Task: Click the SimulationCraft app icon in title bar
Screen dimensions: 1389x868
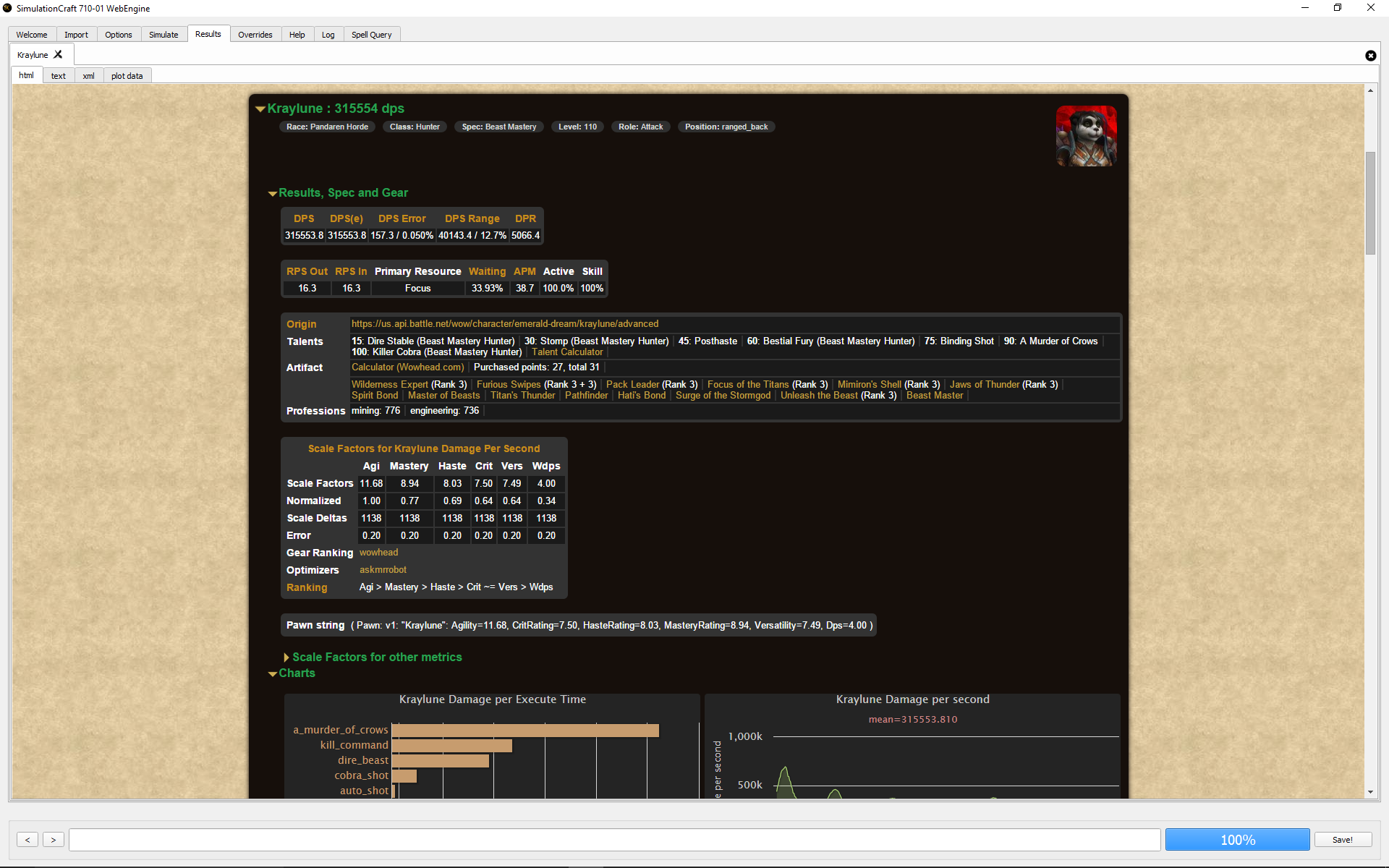Action: [x=7, y=8]
